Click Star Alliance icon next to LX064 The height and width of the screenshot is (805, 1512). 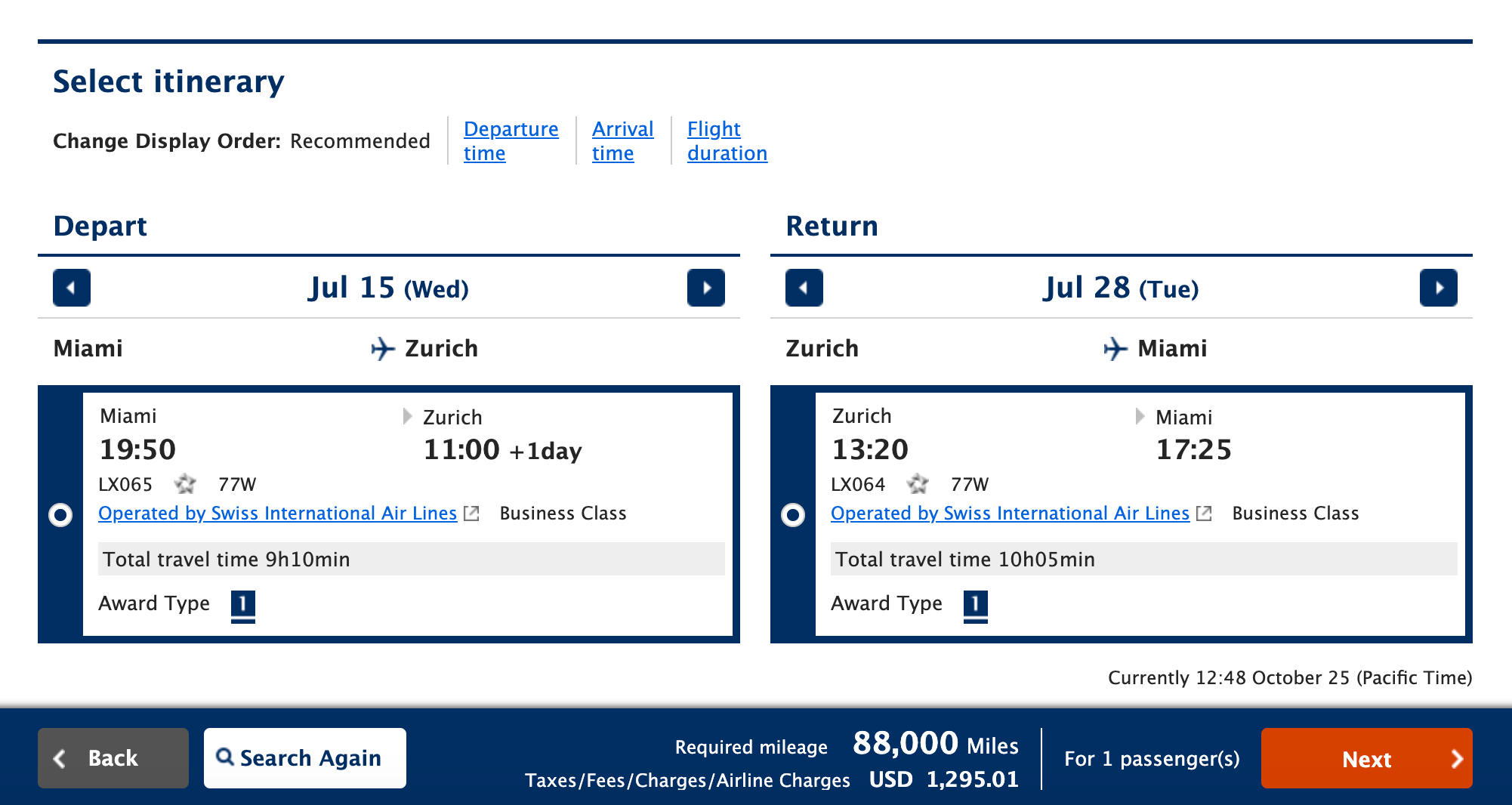tap(918, 483)
